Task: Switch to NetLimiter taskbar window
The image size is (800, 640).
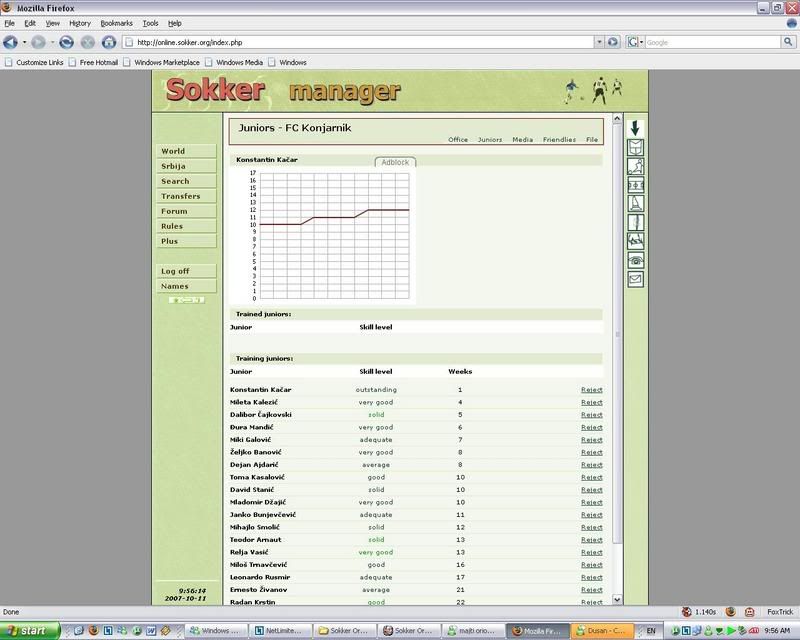Action: [x=279, y=631]
